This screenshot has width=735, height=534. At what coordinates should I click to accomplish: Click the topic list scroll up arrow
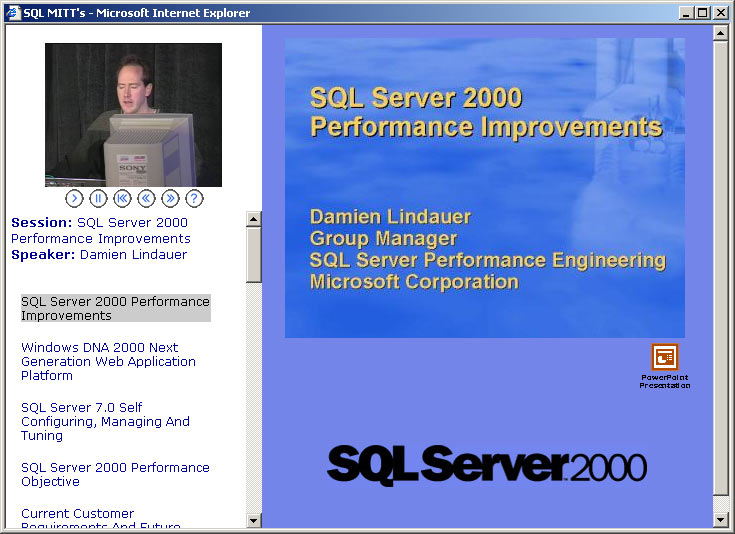[x=253, y=219]
